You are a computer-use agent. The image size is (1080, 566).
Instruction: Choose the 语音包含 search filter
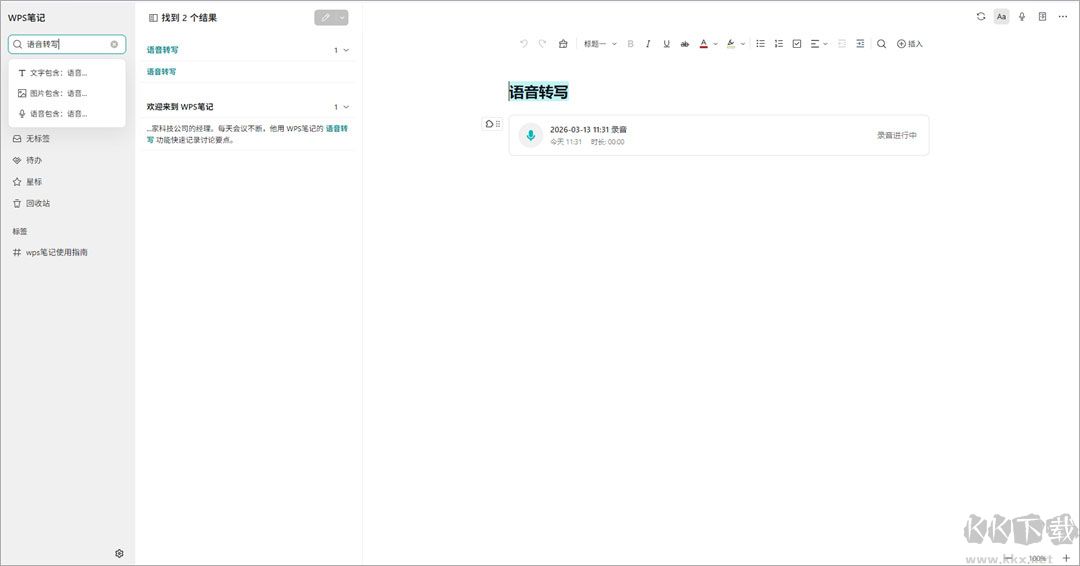[x=67, y=114]
